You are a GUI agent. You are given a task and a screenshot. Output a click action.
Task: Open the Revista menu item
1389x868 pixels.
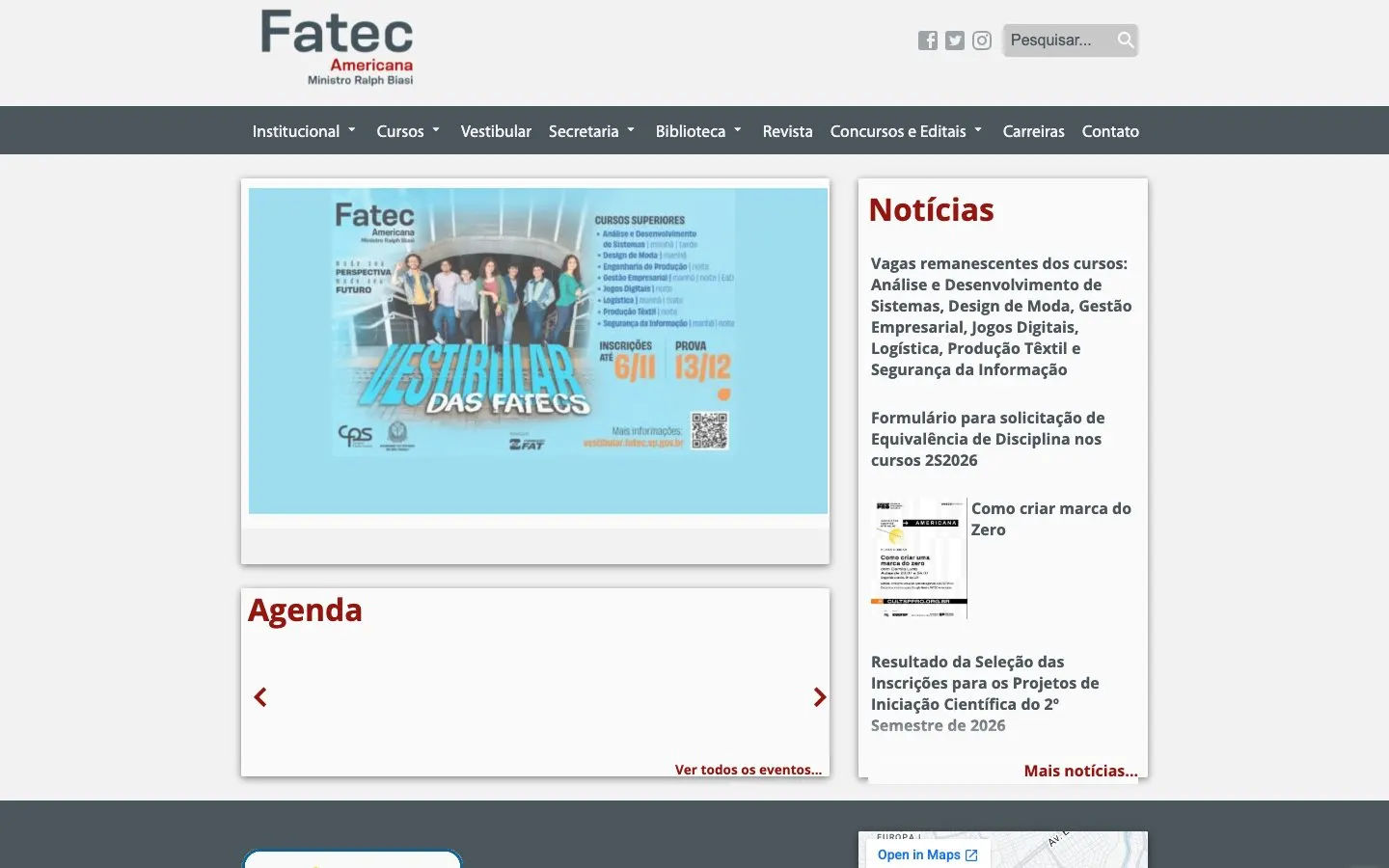[787, 131]
